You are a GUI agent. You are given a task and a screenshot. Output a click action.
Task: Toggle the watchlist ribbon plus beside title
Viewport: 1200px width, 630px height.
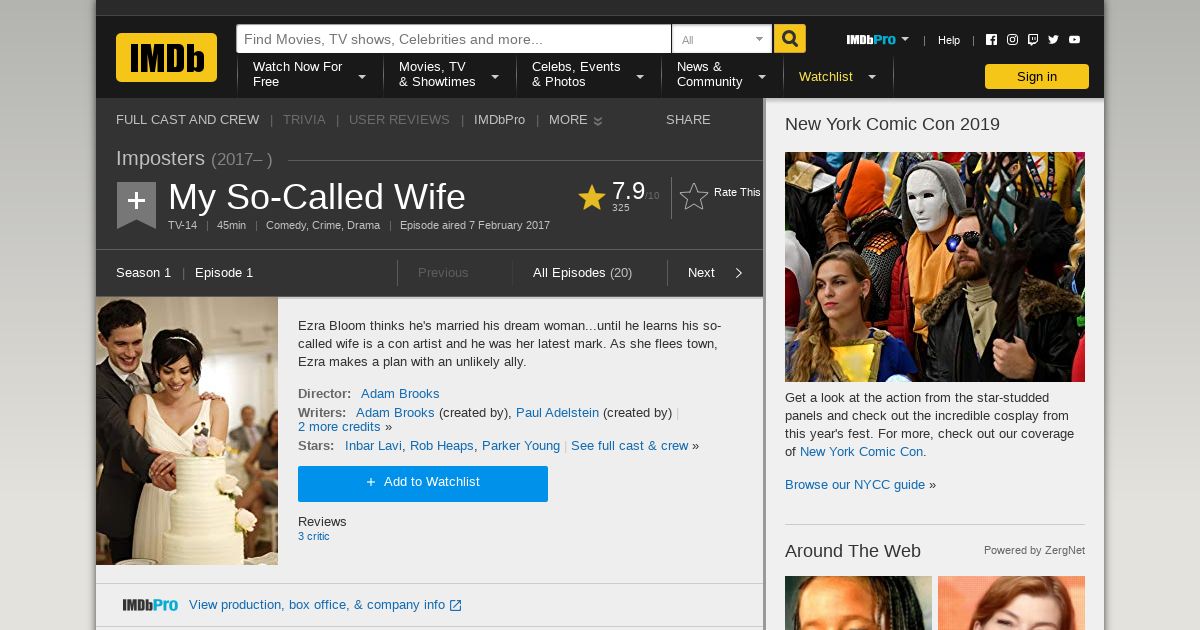pyautogui.click(x=136, y=204)
